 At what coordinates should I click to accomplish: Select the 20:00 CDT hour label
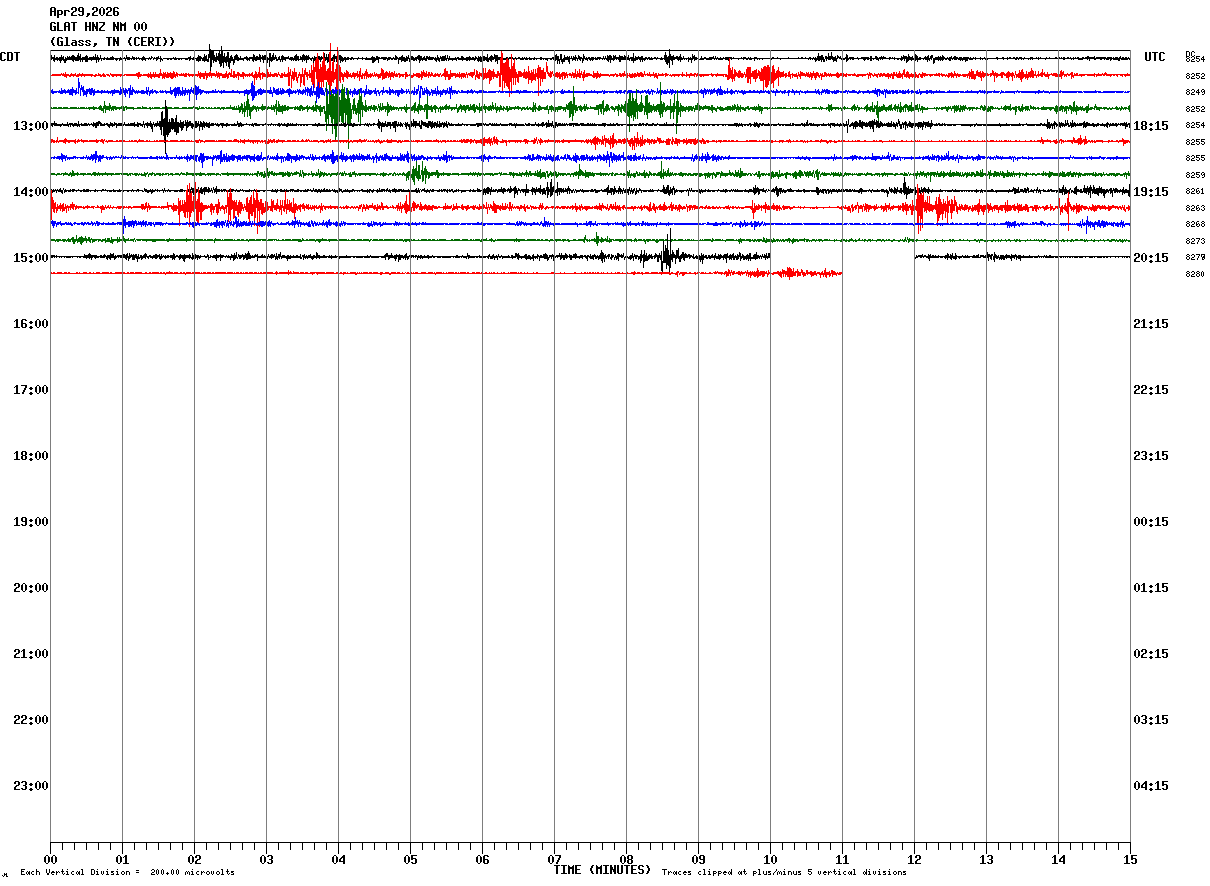point(31,588)
